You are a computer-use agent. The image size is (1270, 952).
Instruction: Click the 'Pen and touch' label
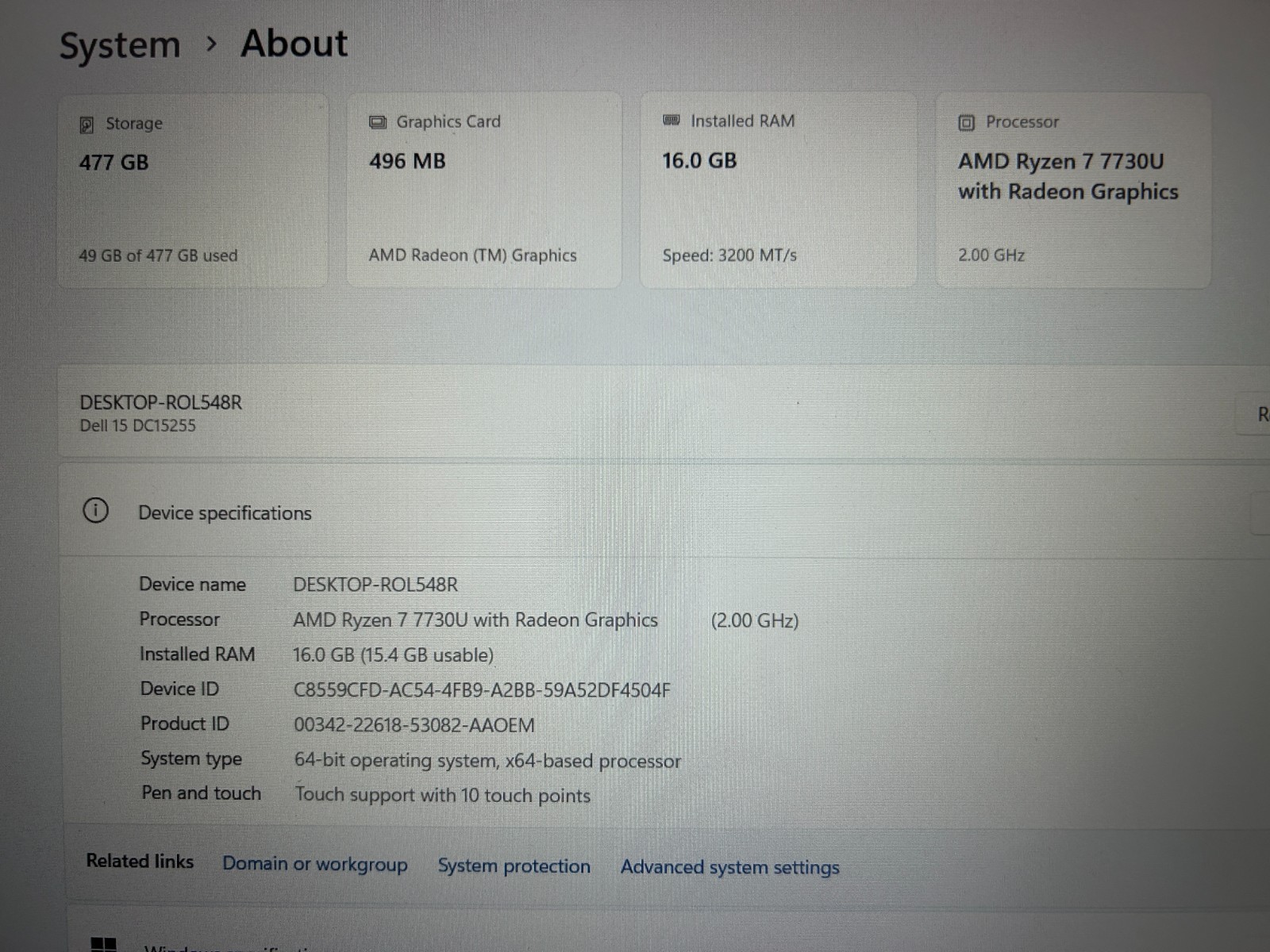[x=202, y=793]
